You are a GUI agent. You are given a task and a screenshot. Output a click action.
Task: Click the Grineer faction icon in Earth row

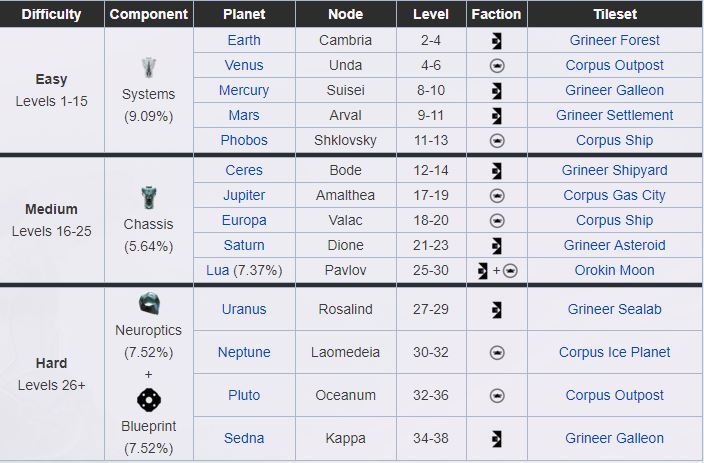(x=497, y=41)
